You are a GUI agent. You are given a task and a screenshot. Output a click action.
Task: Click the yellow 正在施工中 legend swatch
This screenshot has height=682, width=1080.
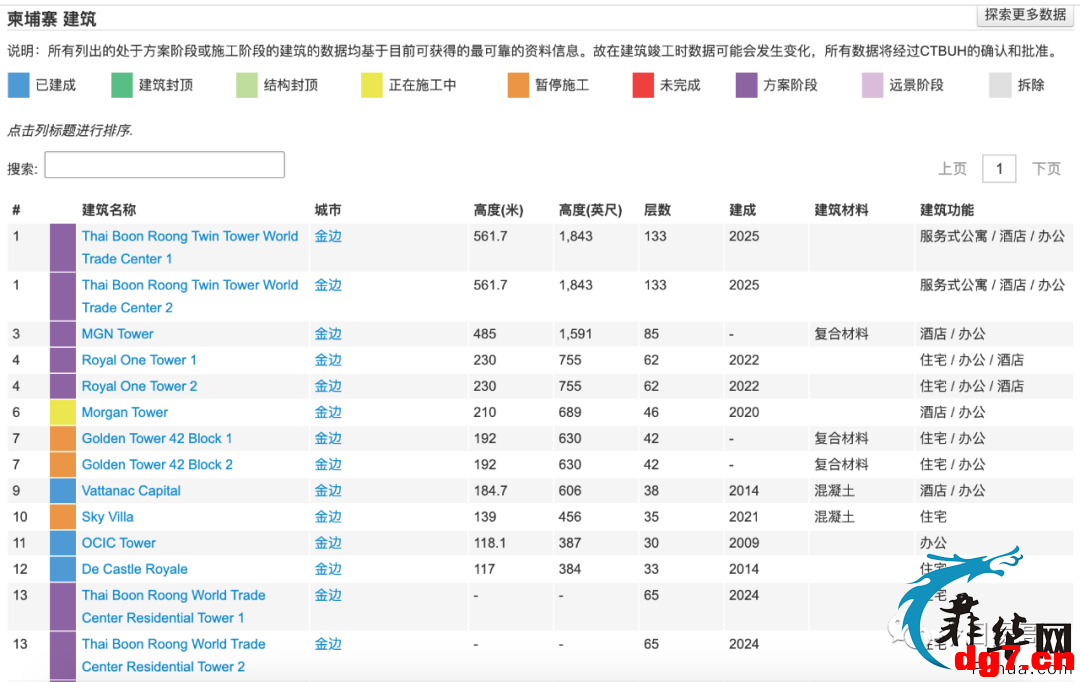click(372, 85)
